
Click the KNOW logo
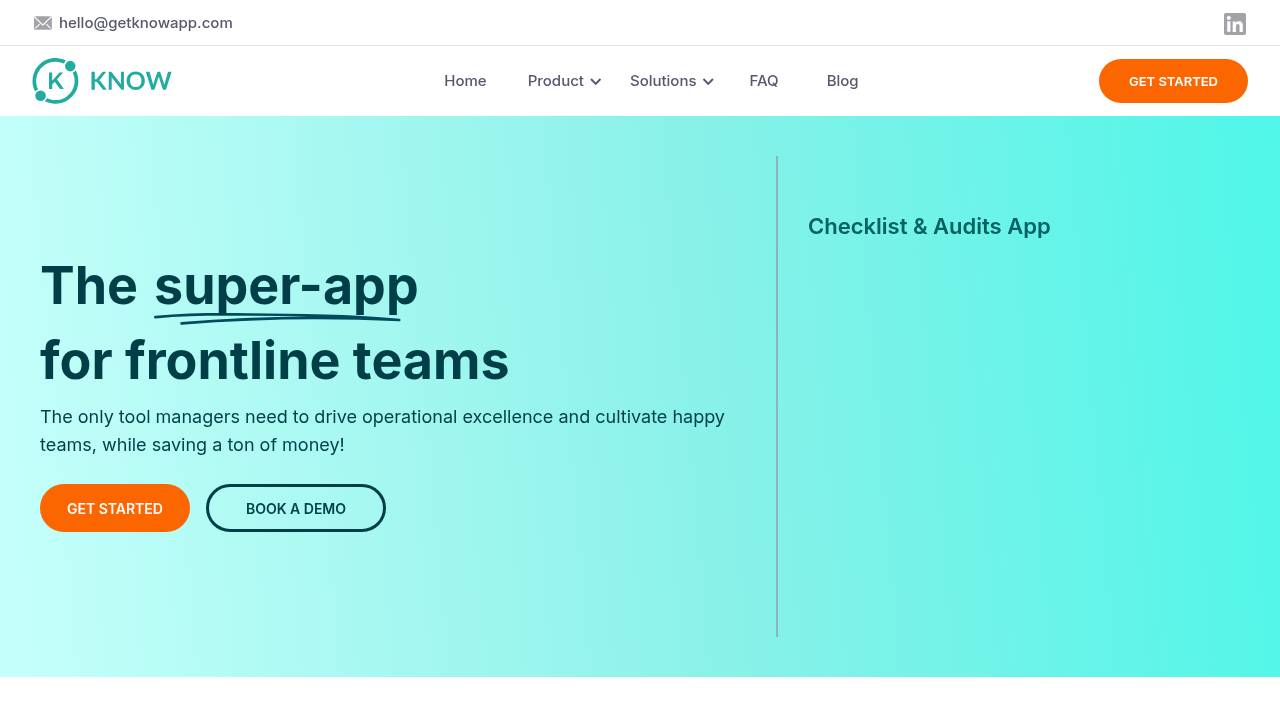tap(102, 81)
